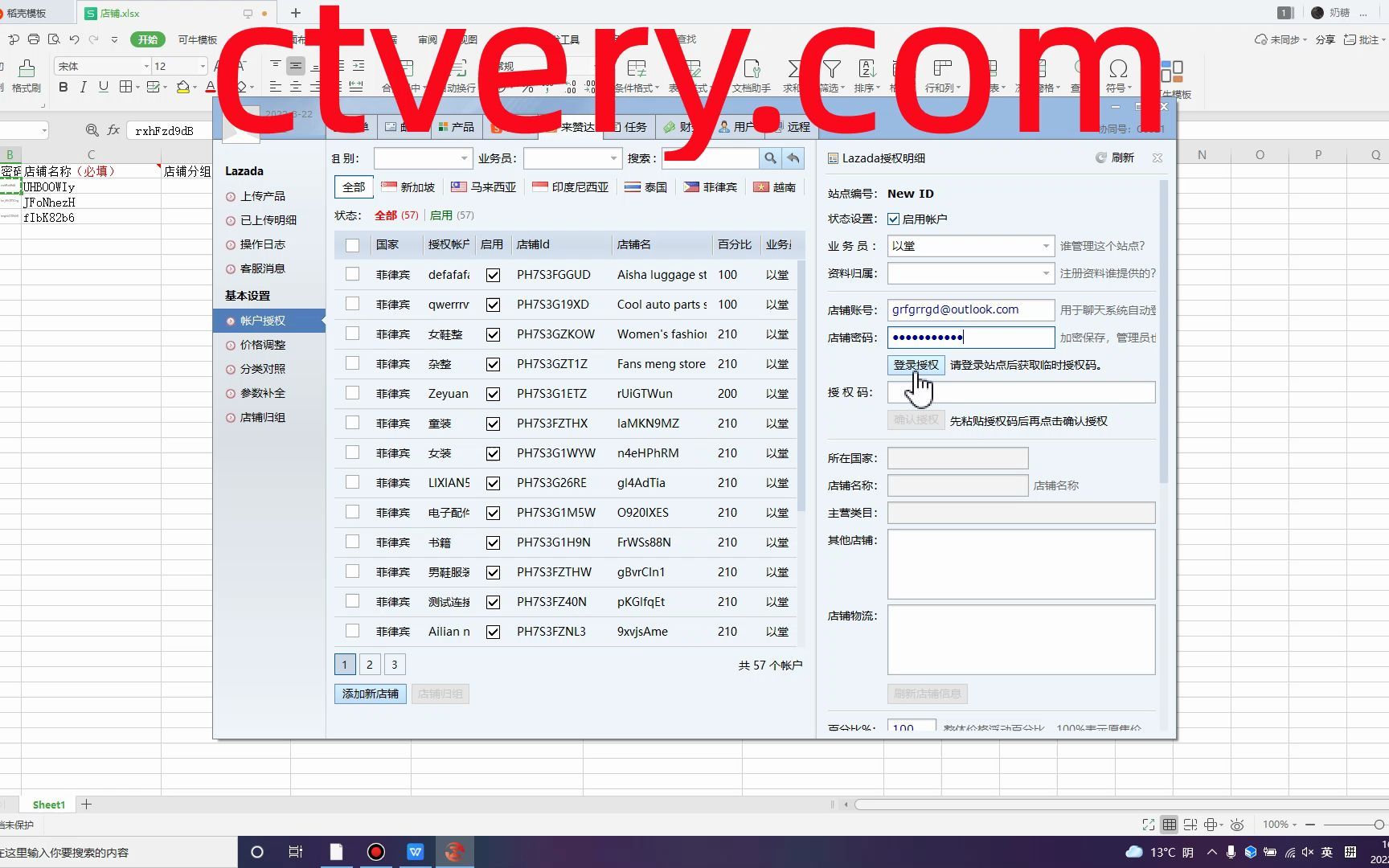Click the 刷新 refresh icon in authorization details
The image size is (1389, 868).
coord(1101,158)
